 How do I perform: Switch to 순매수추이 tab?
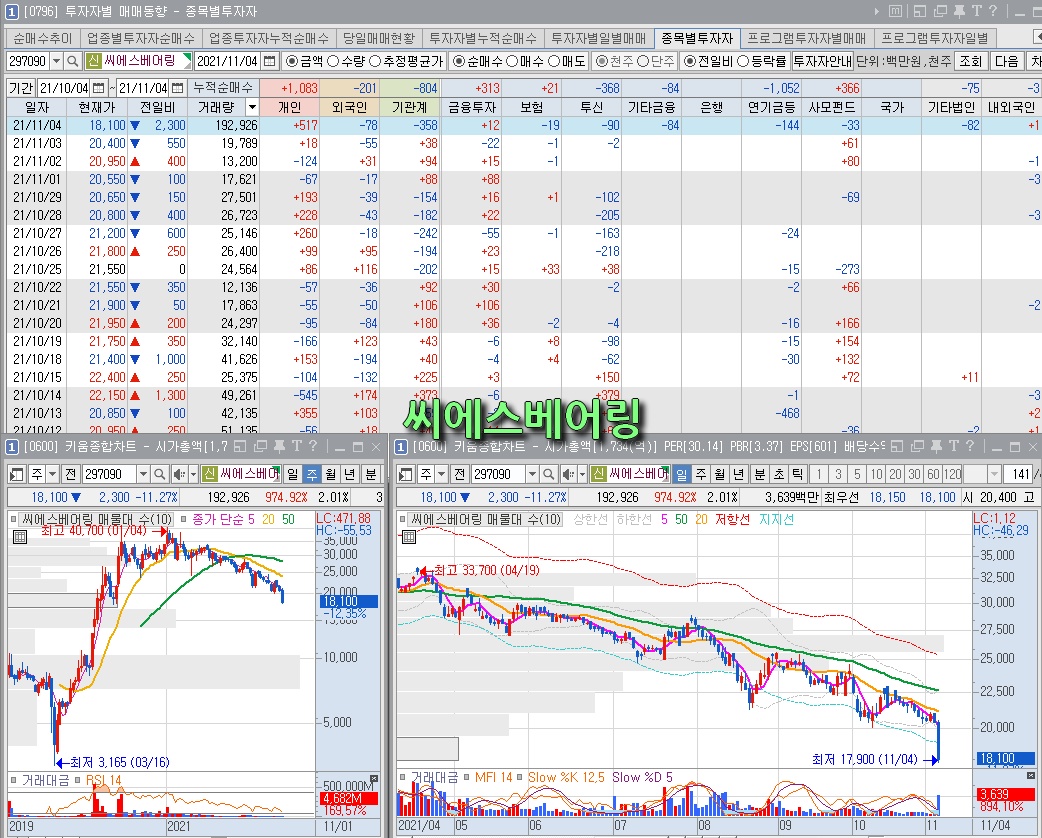point(43,38)
